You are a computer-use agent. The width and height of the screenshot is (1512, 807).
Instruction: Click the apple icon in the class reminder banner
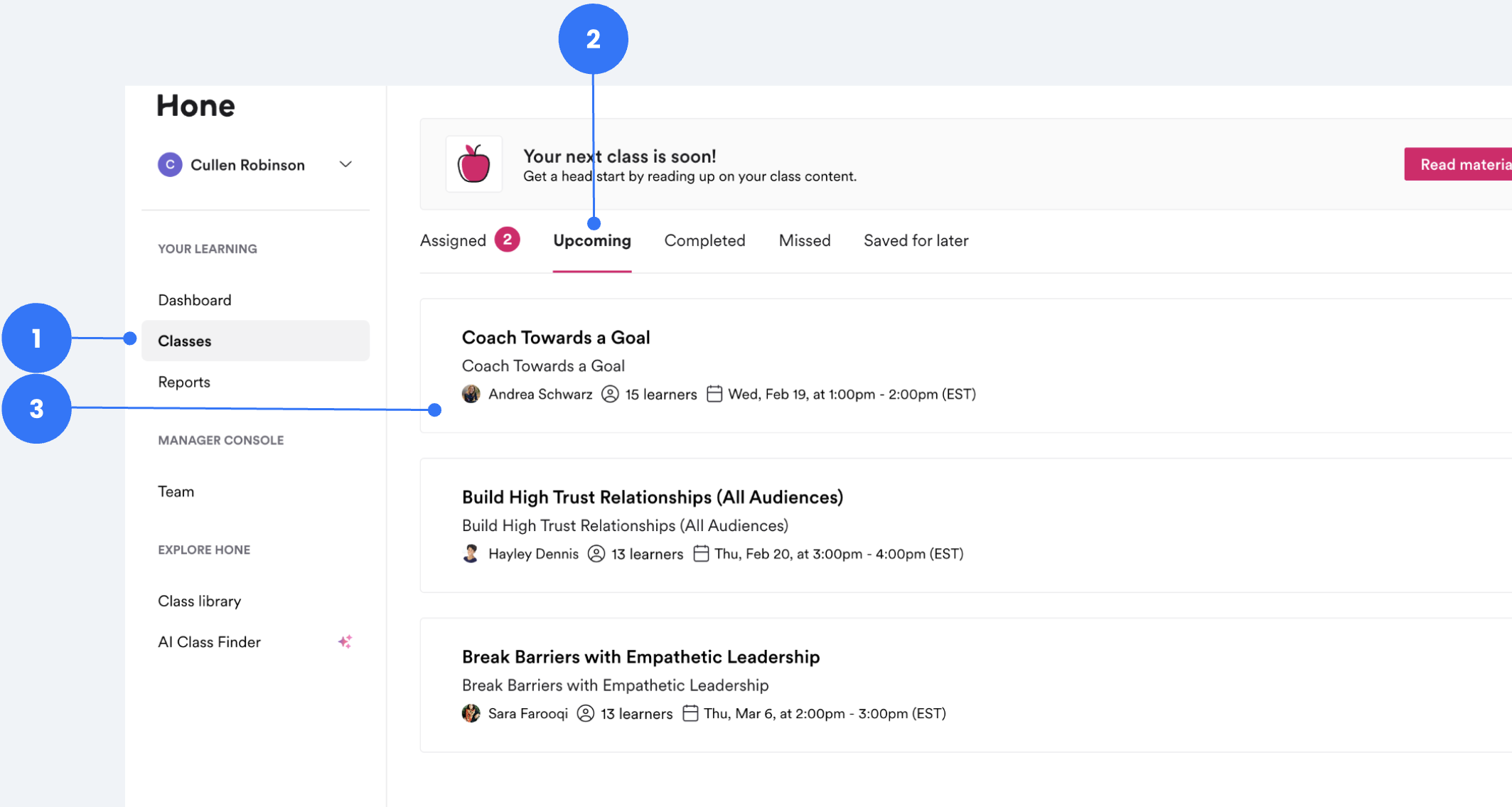(474, 164)
